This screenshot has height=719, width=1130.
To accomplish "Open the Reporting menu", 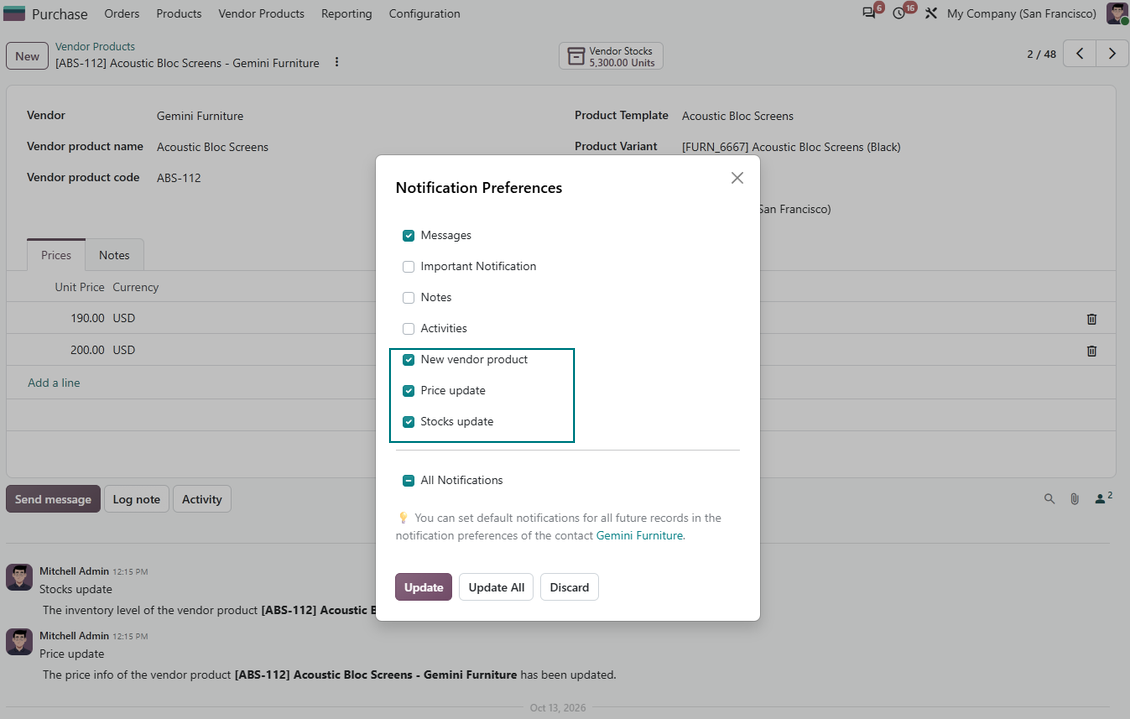I will [347, 14].
